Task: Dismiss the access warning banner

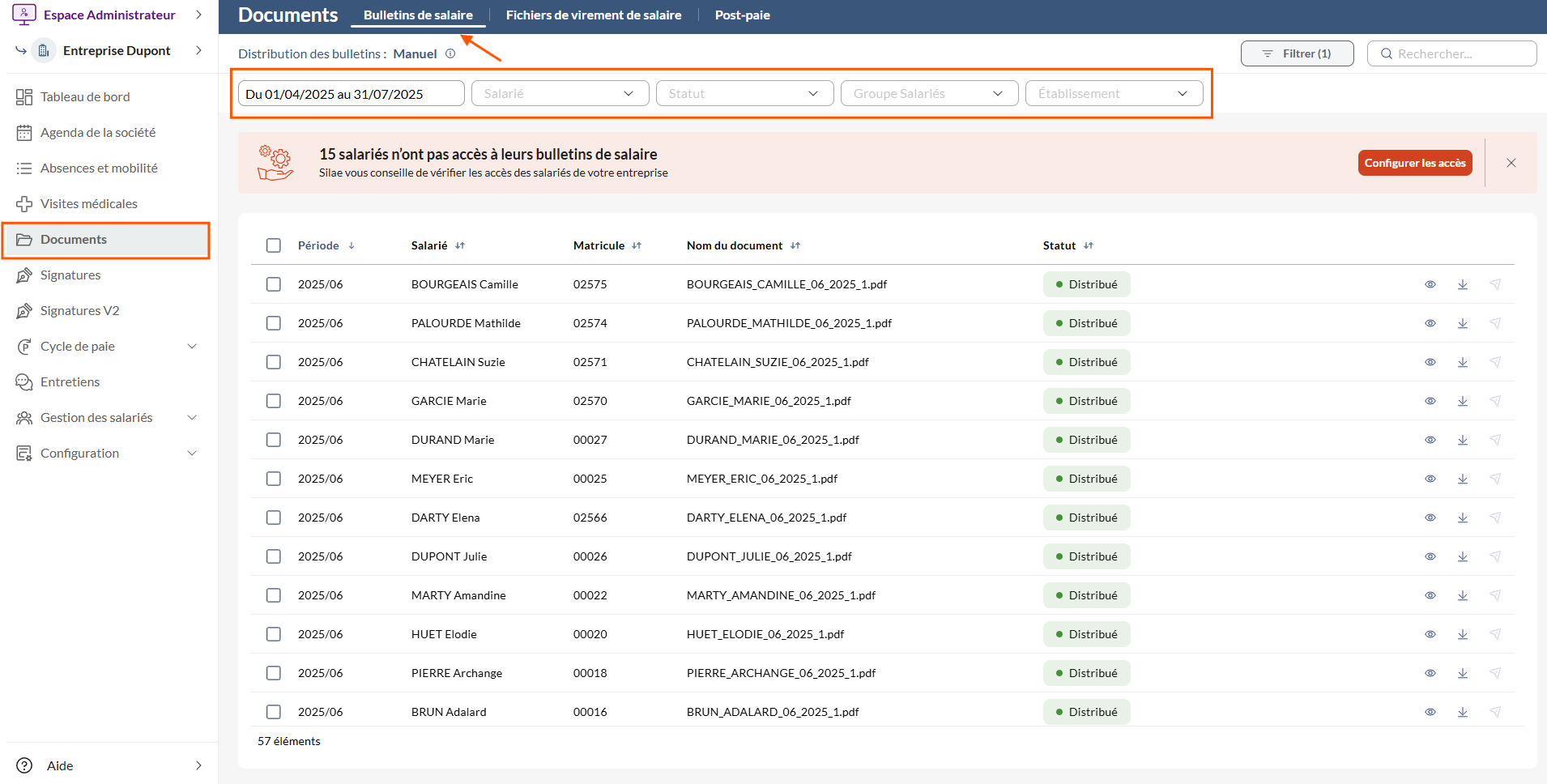Action: pos(1511,163)
